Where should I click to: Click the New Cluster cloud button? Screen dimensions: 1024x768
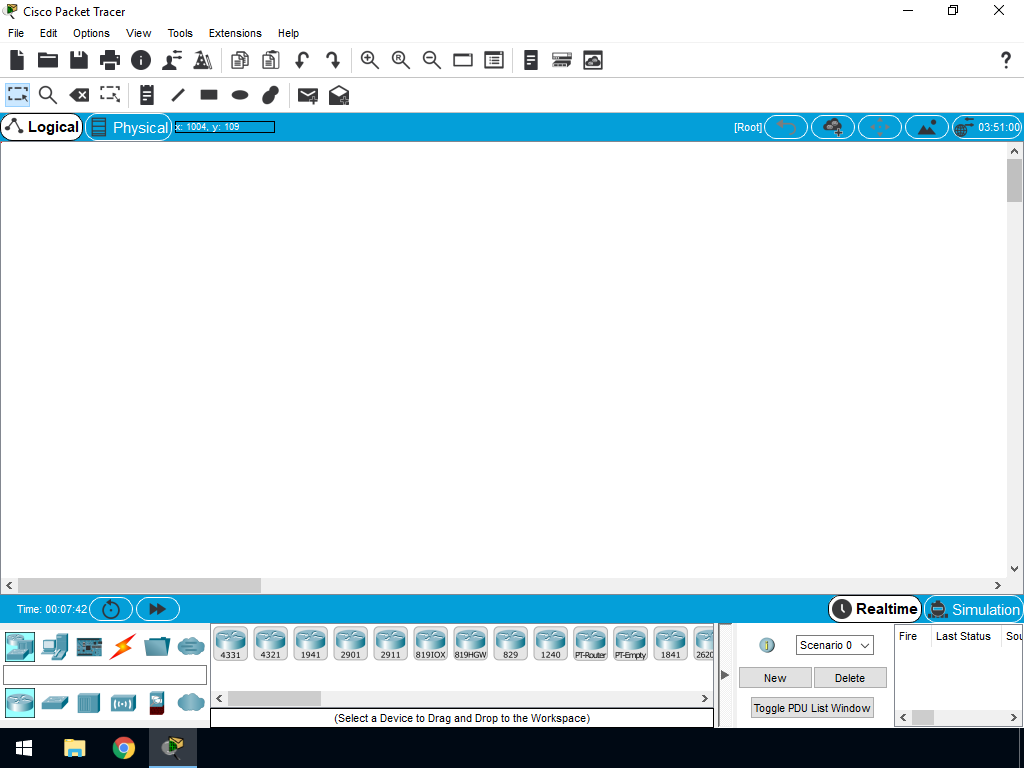(x=833, y=127)
